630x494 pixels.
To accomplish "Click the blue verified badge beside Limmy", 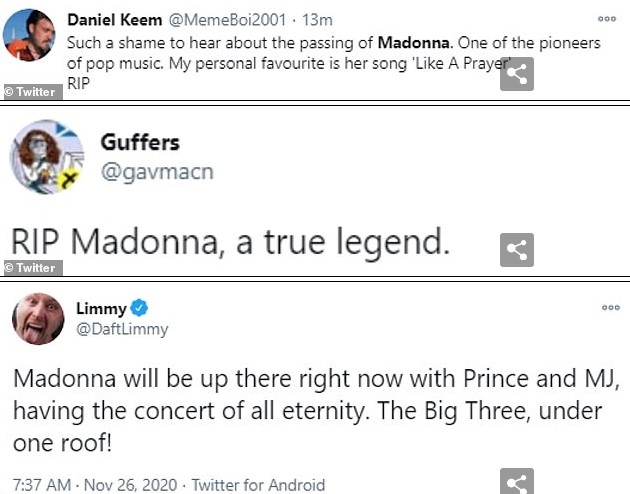I will 142,308.
